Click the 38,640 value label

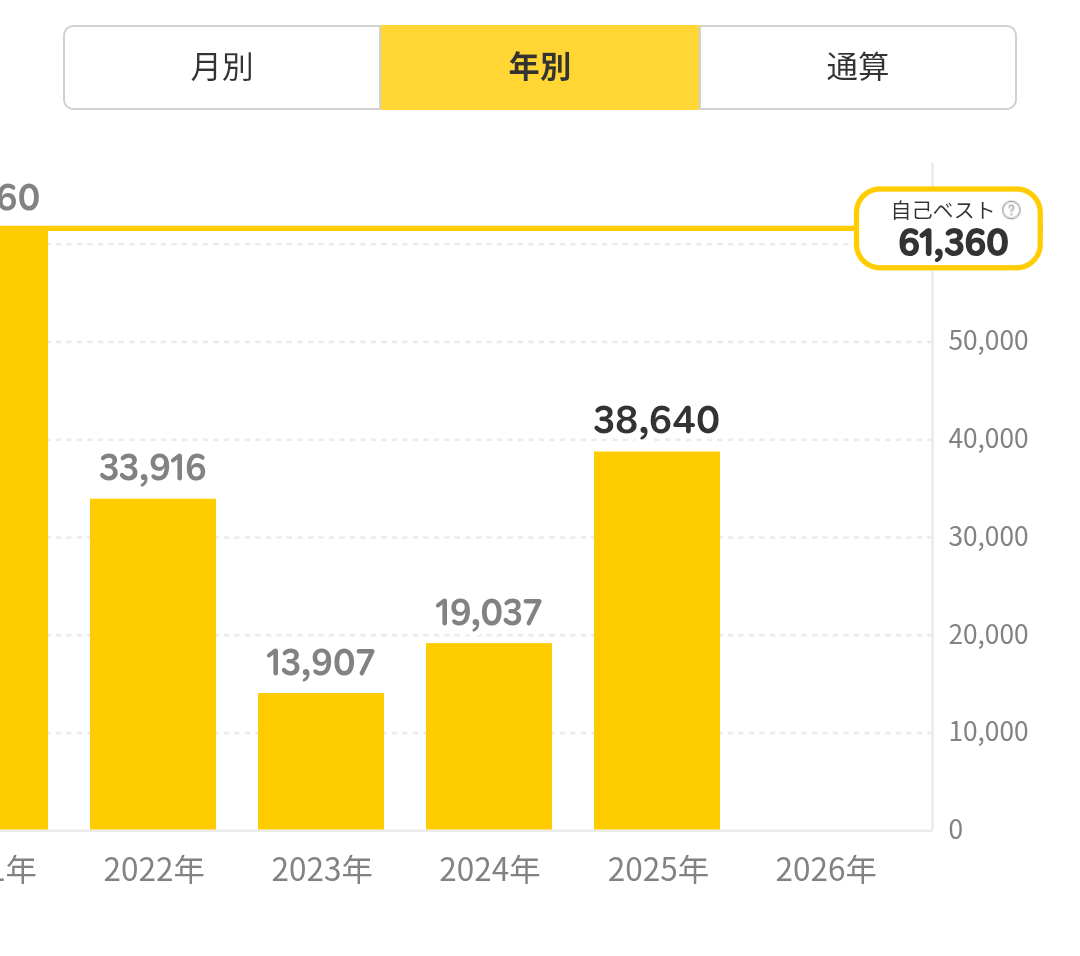click(x=657, y=421)
